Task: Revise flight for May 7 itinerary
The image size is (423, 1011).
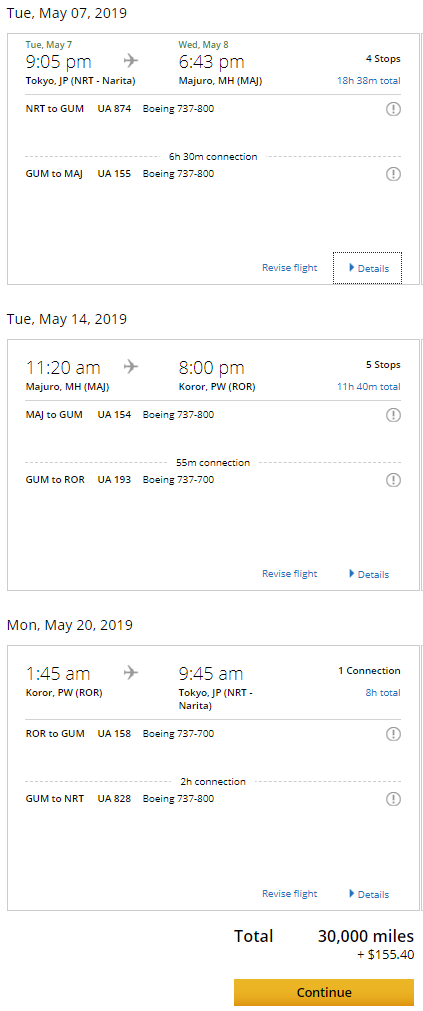Action: 290,268
